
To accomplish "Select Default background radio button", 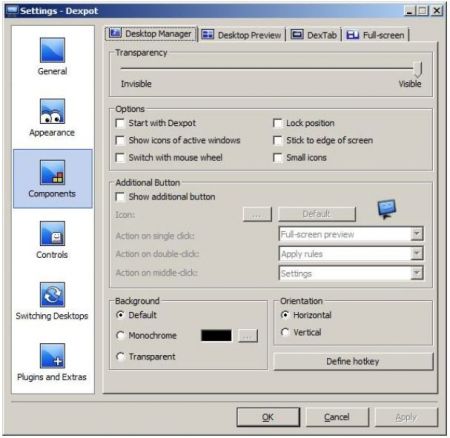I will coord(120,315).
